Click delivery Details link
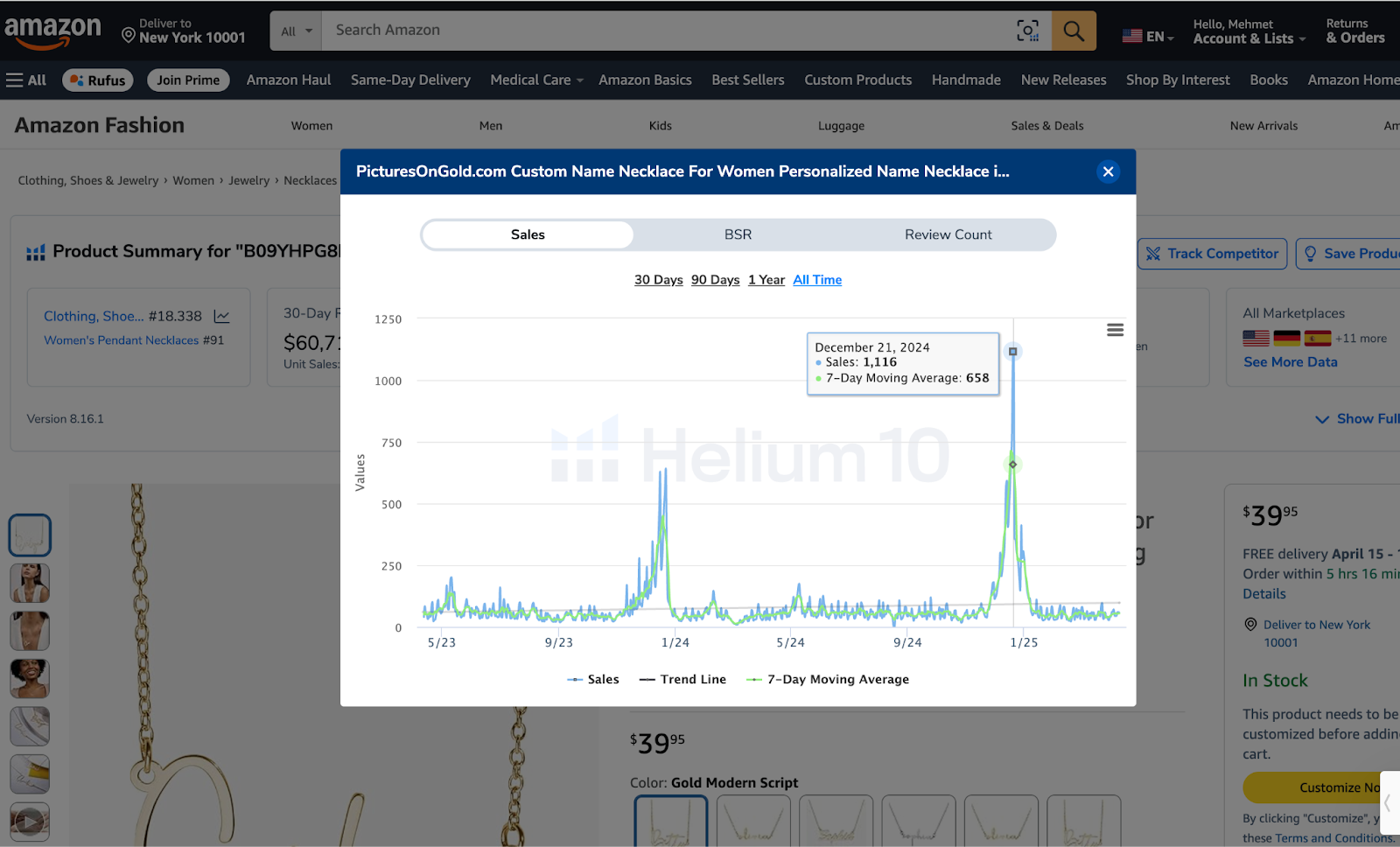This screenshot has width=1400, height=847. point(1264,593)
